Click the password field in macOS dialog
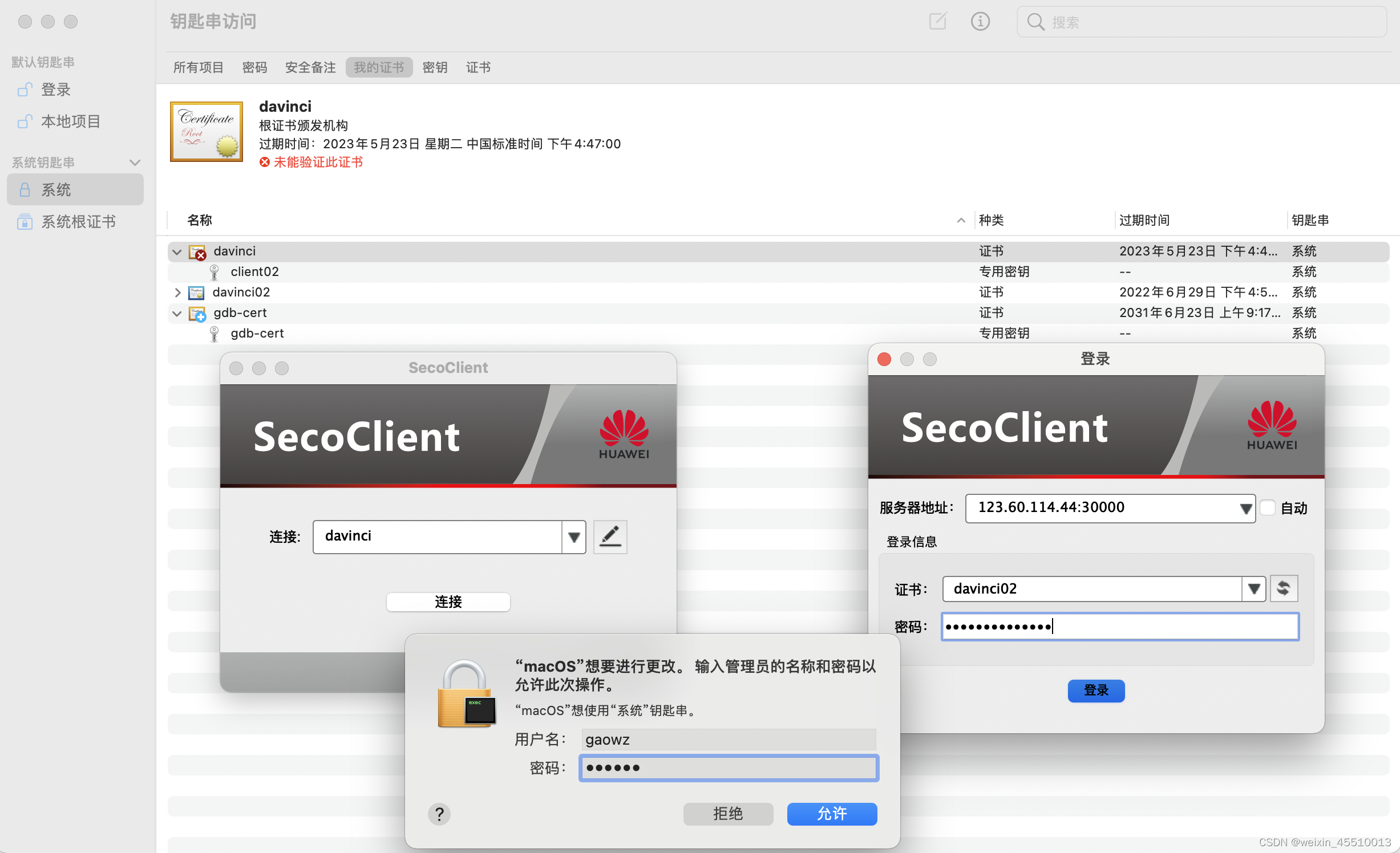The image size is (1400, 853). [729, 768]
